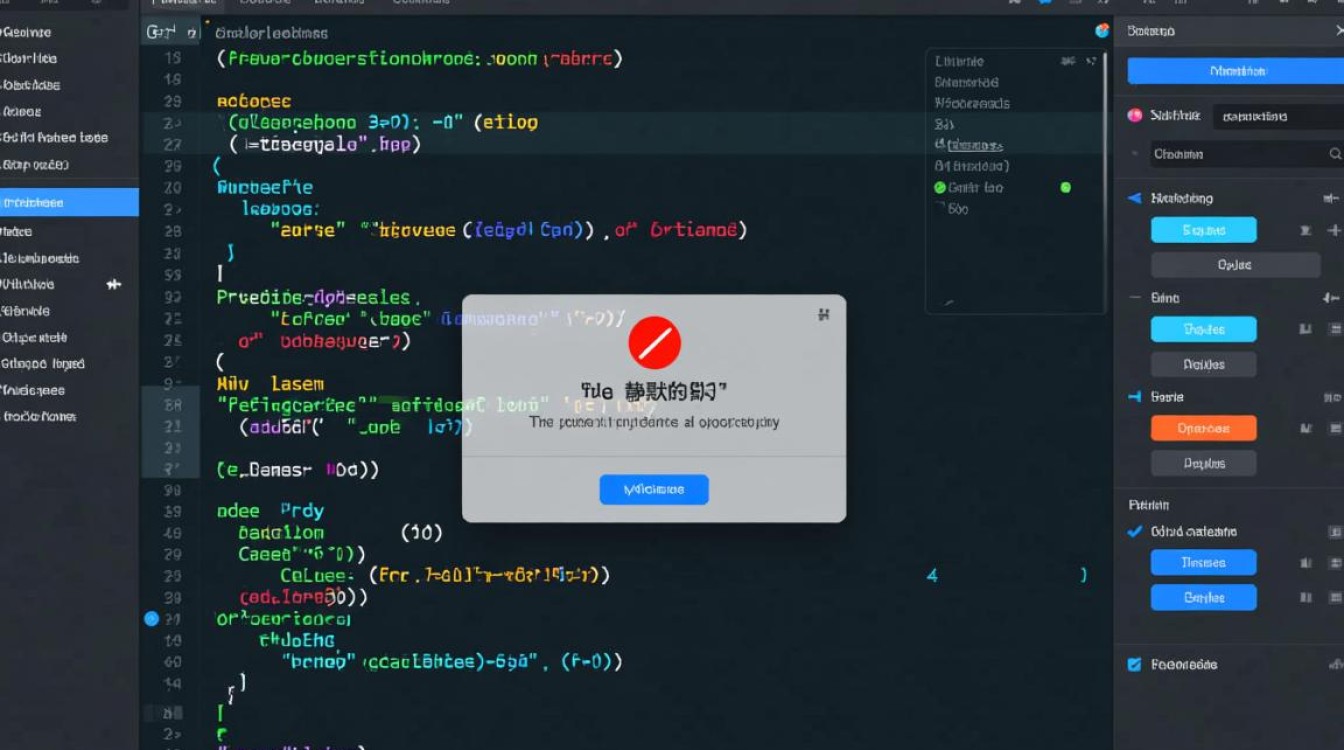Screen dimensions: 1344x750
Task: Toggle the blue checkbox at the right panel bottom
Action: 1134,664
